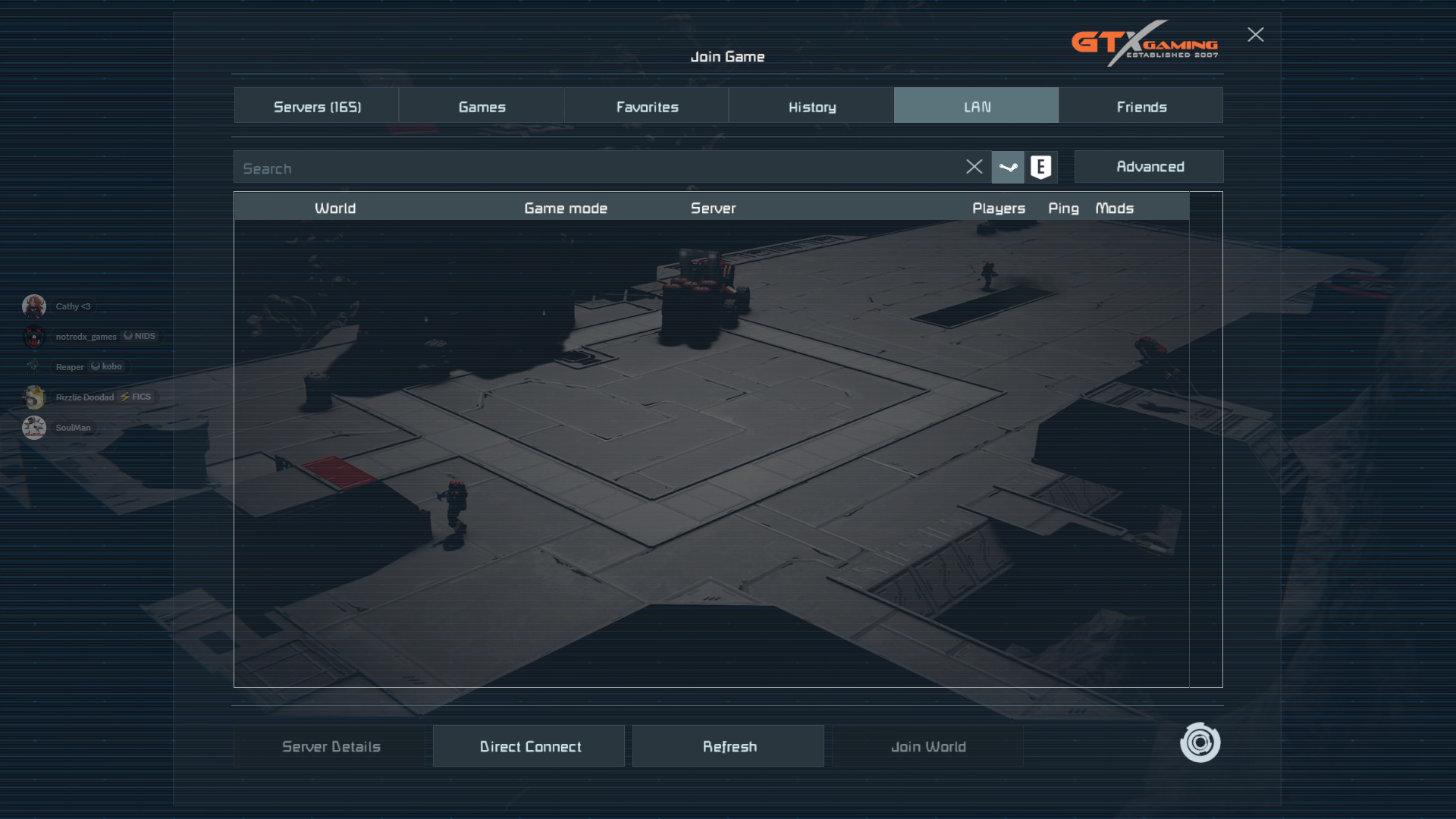Screen dimensions: 1456x819
Task: Sort list by Players column header
Action: coord(998,208)
